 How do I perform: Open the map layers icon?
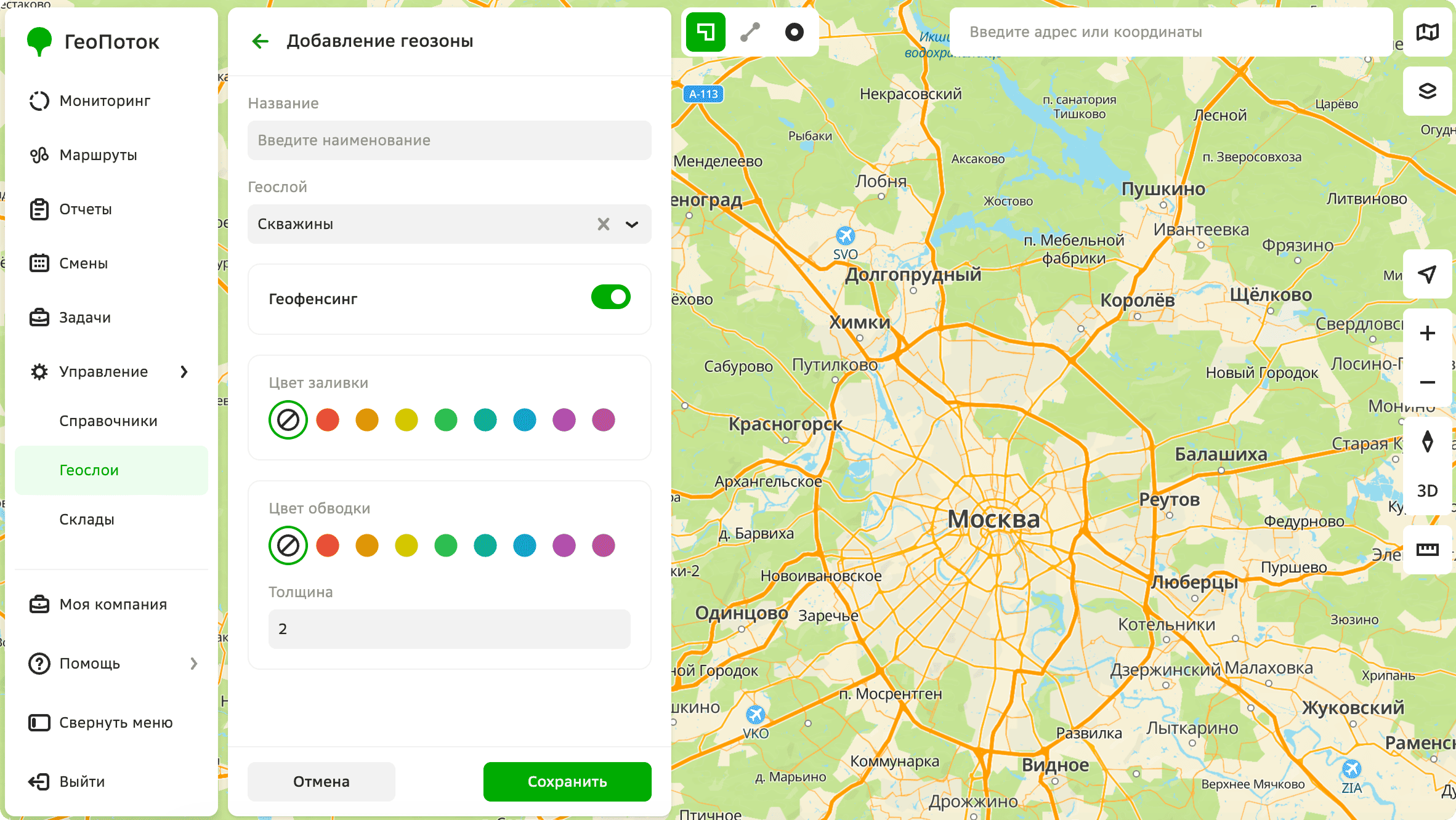(1427, 91)
